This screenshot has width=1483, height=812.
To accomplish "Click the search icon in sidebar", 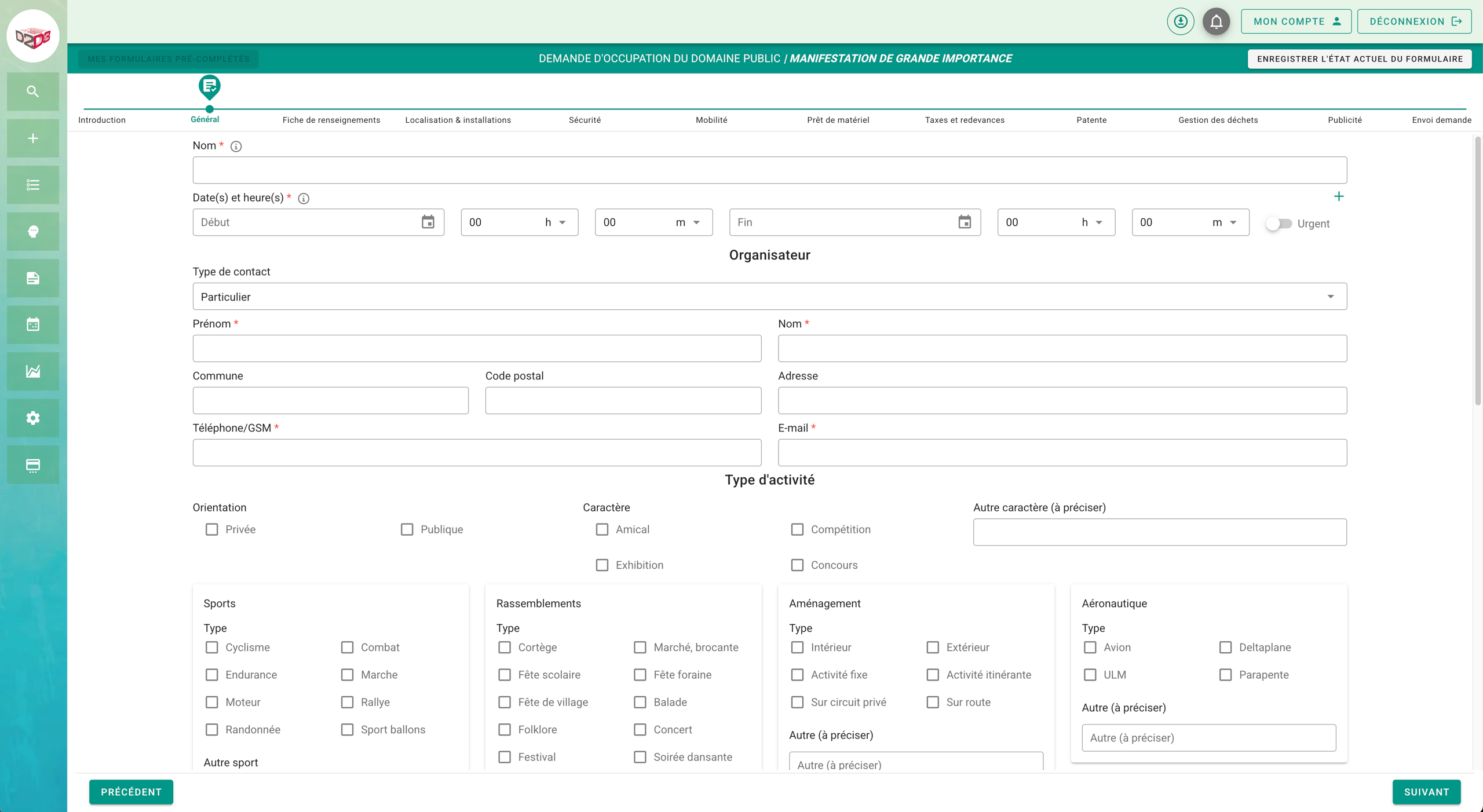I will 33,92.
